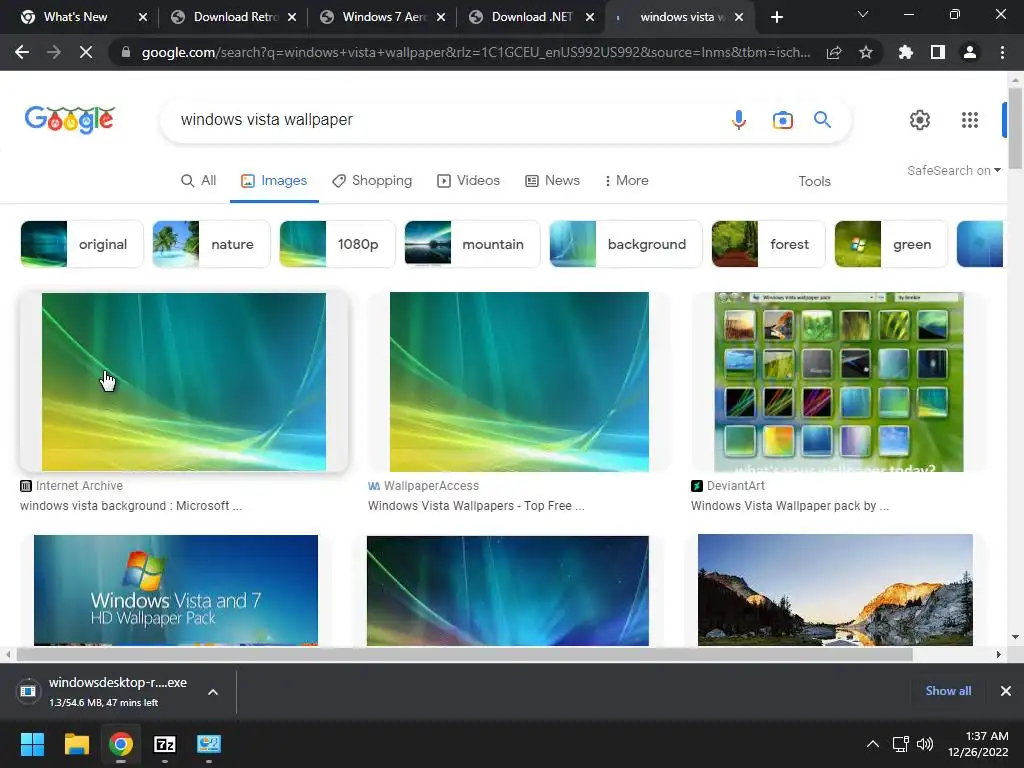Open the DeviantArt wallpaper pack thumbnail
1024x768 pixels.
(x=839, y=382)
